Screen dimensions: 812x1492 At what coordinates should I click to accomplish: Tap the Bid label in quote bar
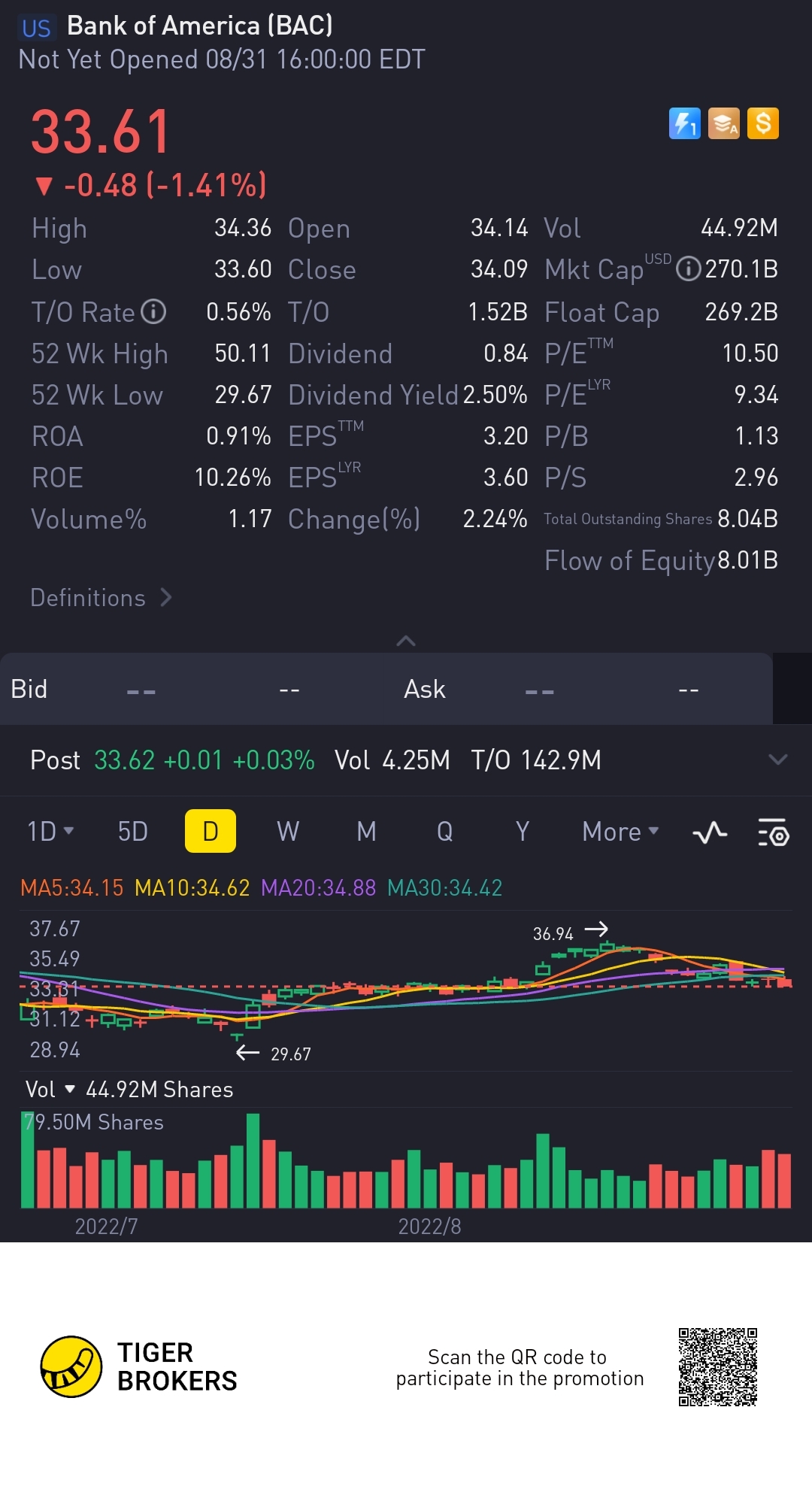click(29, 689)
